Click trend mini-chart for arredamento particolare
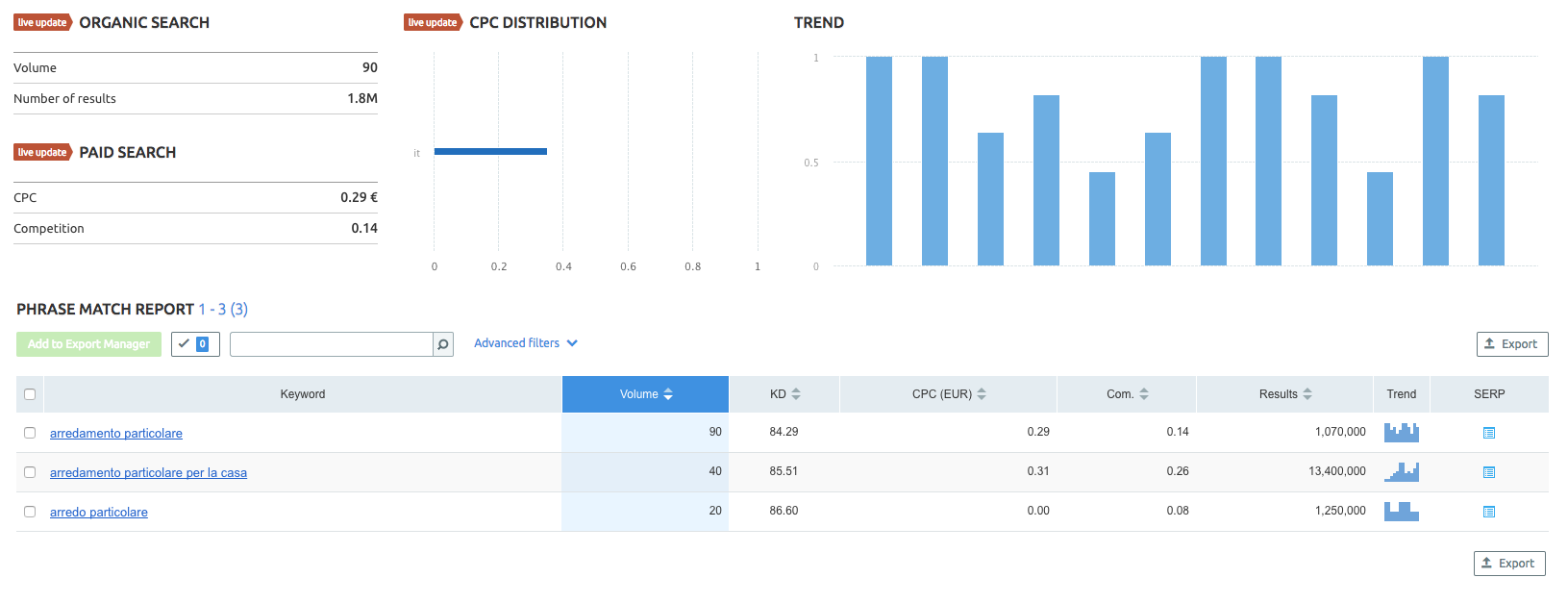Viewport: 1568px width, 603px height. [1401, 433]
